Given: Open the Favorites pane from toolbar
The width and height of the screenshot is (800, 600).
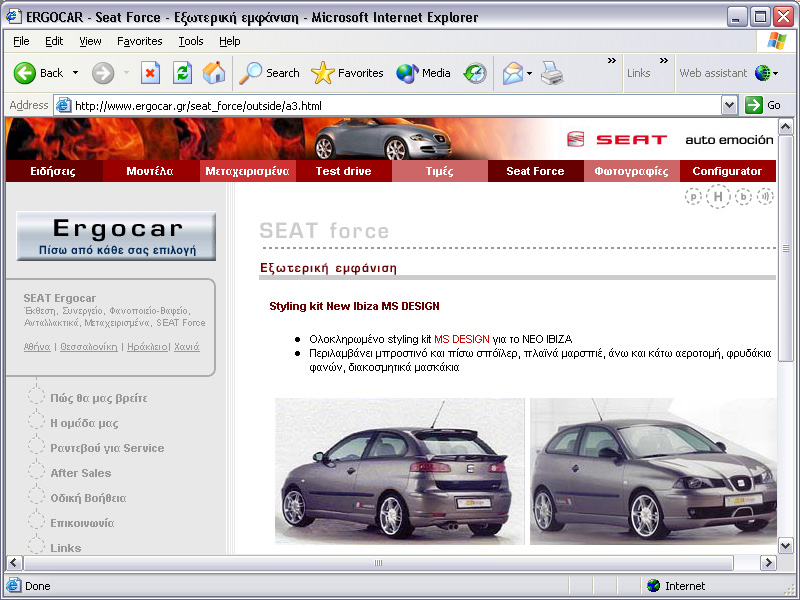Looking at the screenshot, I should 347,73.
